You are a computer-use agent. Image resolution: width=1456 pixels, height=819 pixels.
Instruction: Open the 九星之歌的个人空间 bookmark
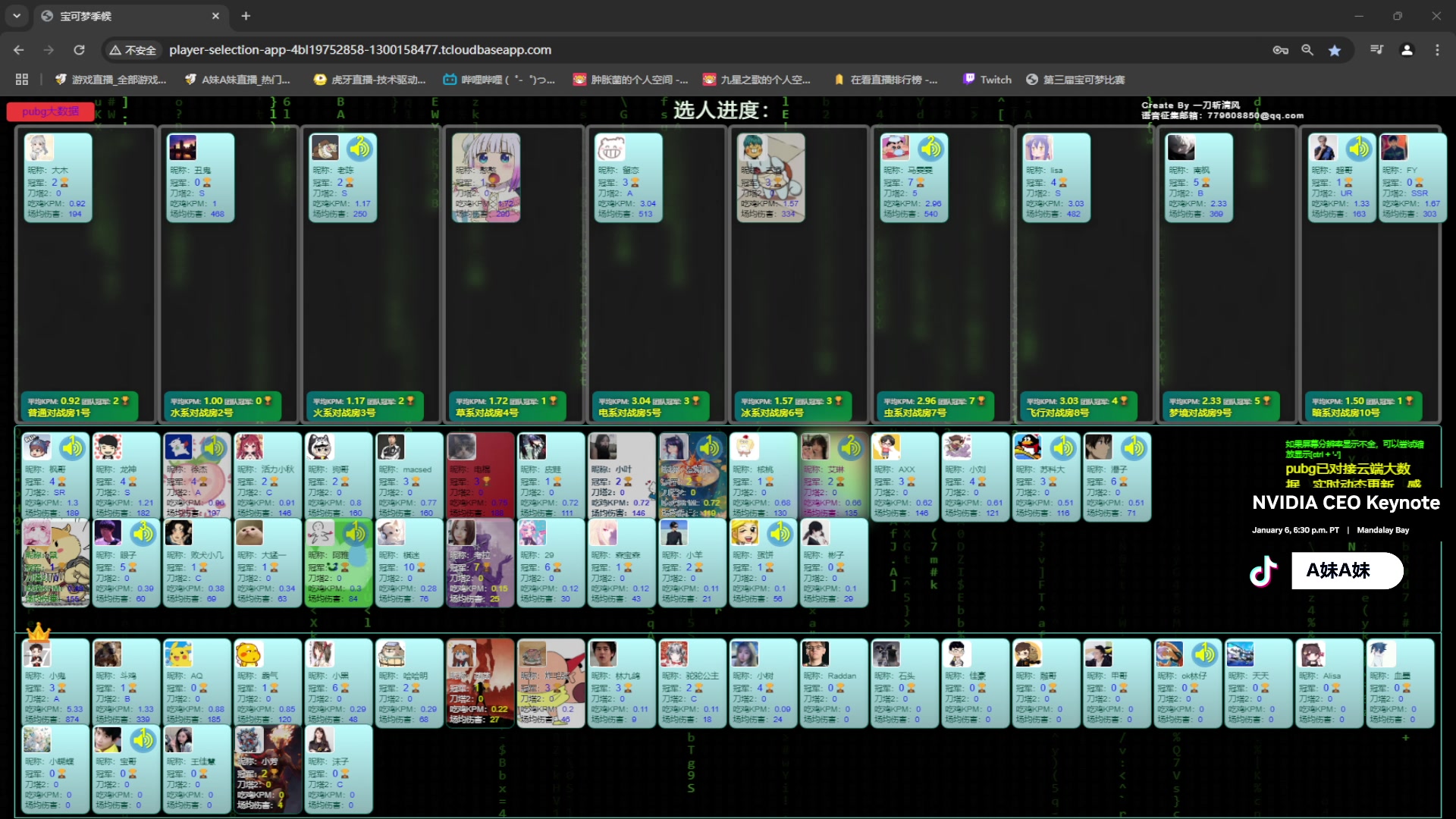[x=757, y=80]
